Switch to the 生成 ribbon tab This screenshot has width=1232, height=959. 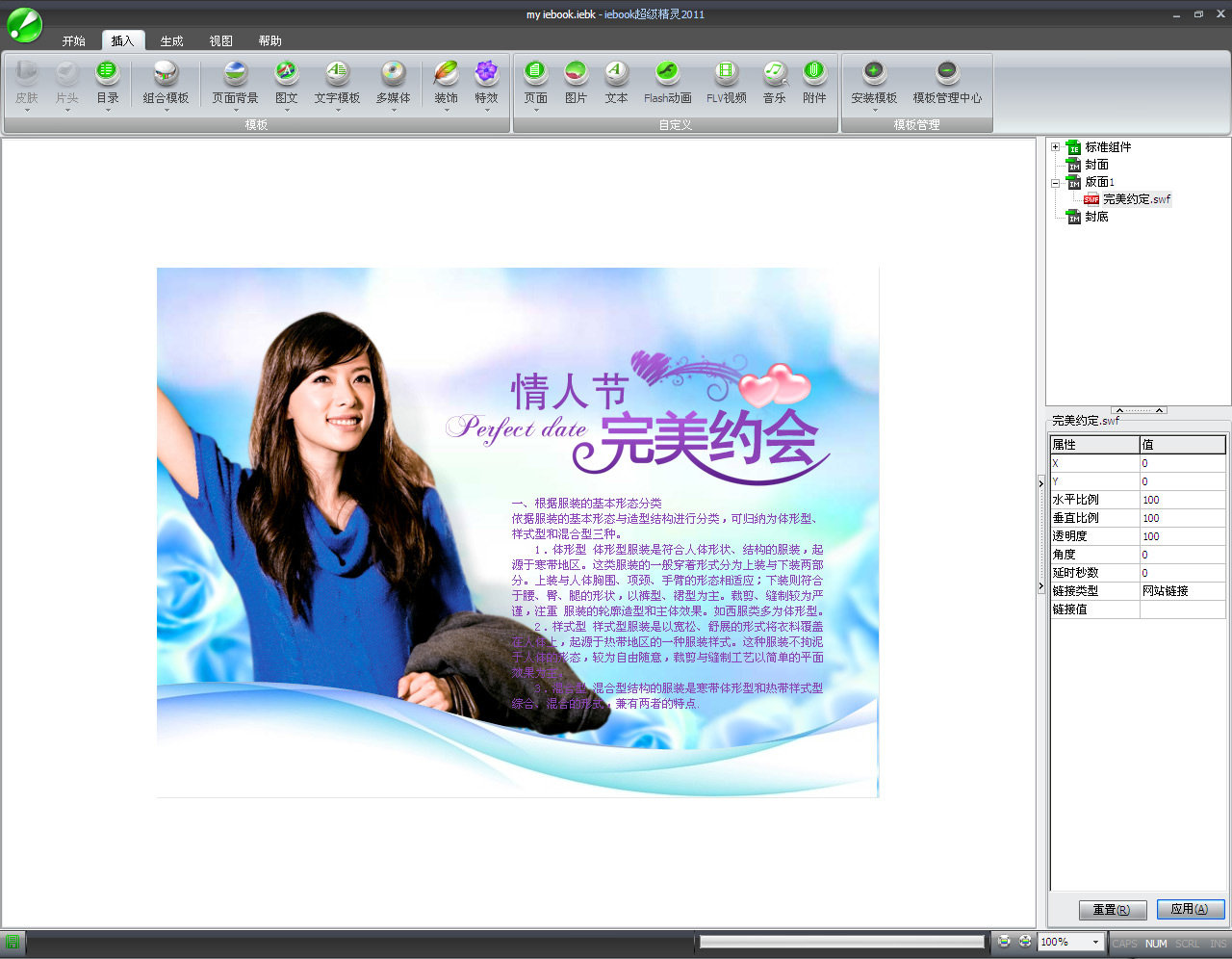[171, 40]
